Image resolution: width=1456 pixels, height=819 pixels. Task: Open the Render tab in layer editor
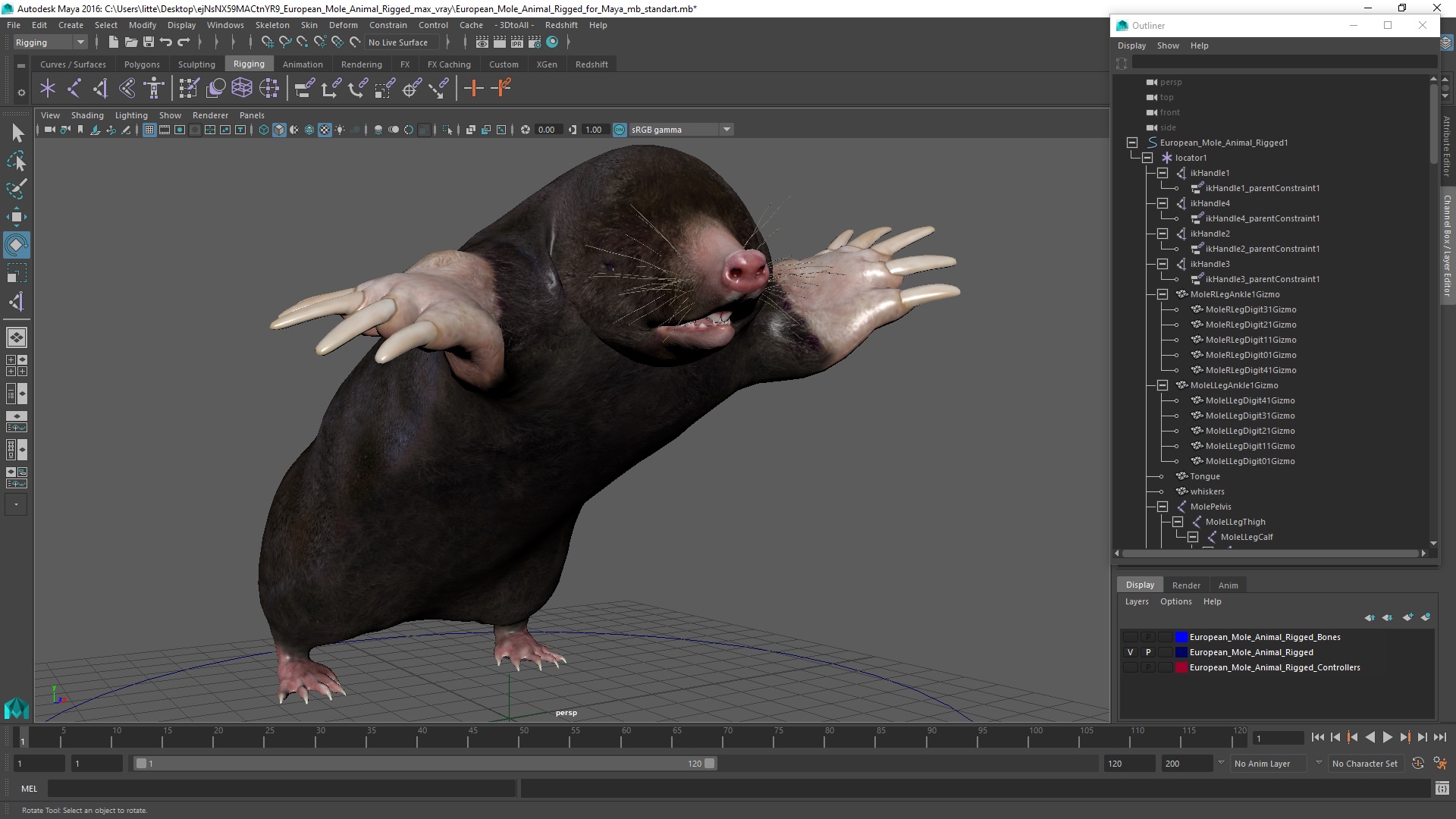click(x=1186, y=585)
